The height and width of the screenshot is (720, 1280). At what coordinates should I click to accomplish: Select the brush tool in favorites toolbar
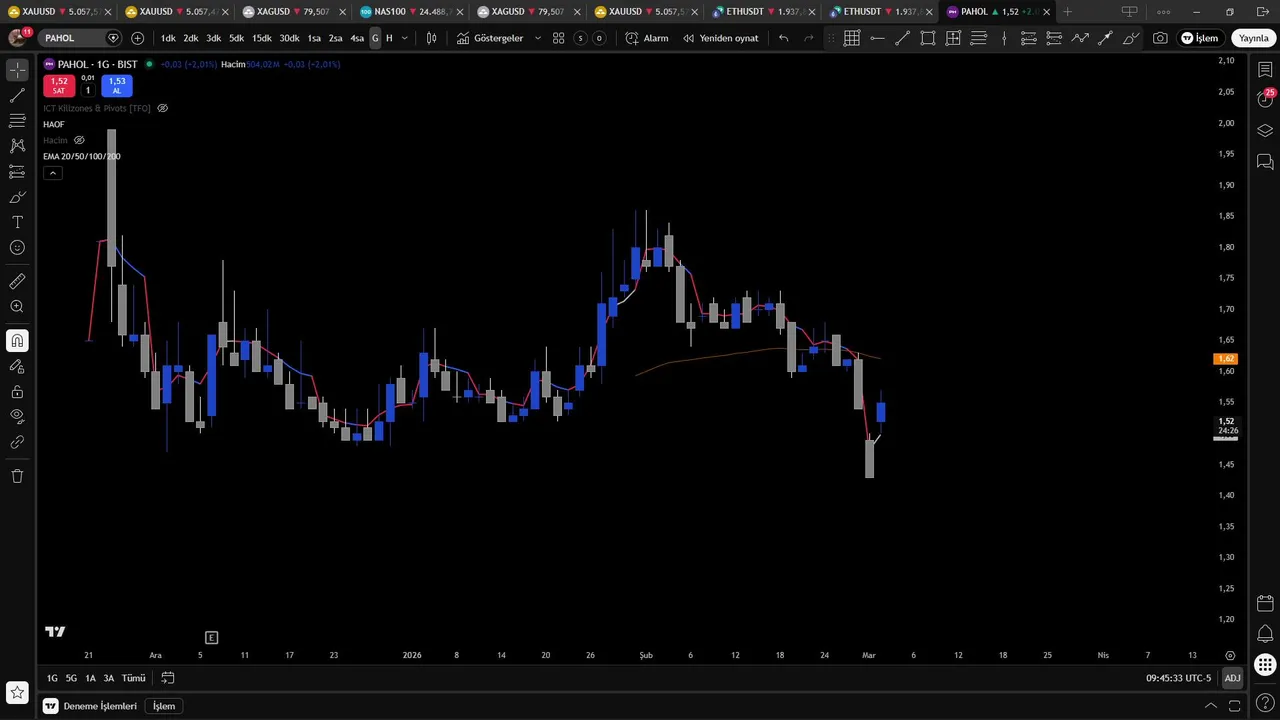click(1131, 38)
